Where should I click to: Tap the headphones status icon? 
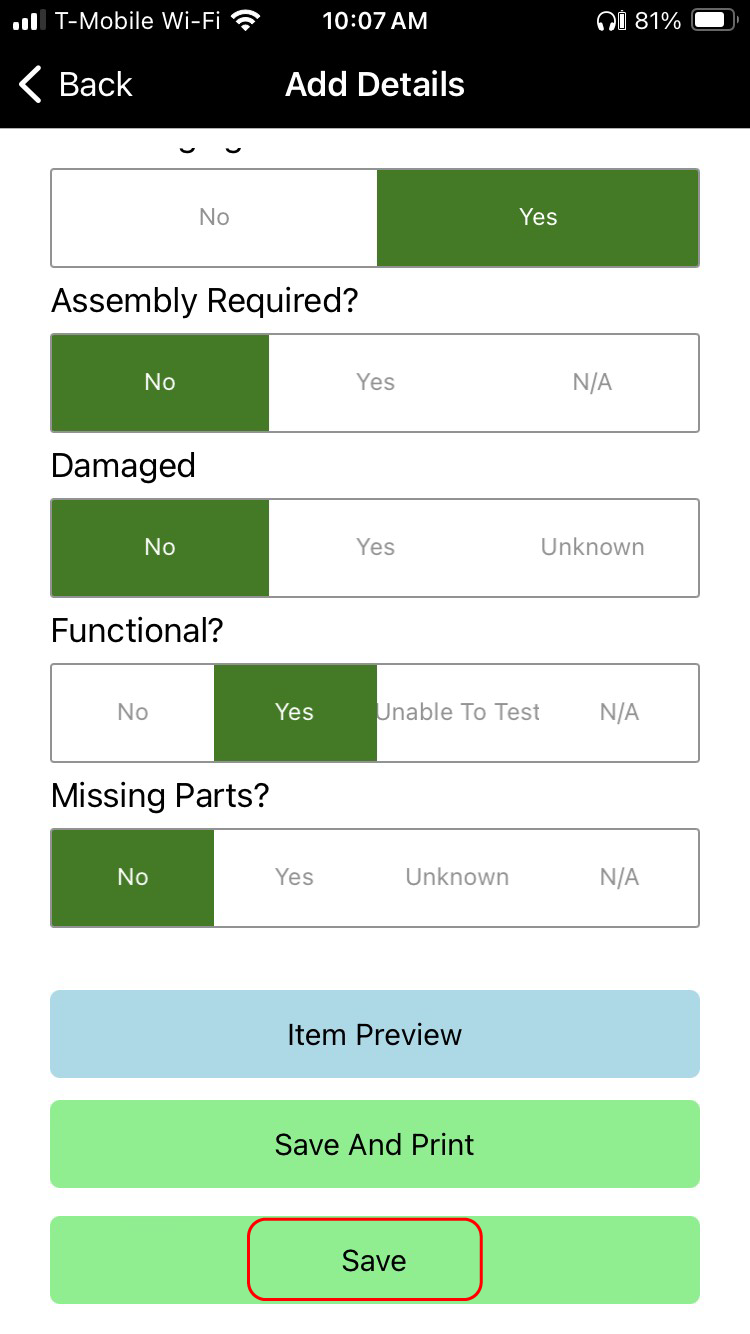[x=608, y=21]
